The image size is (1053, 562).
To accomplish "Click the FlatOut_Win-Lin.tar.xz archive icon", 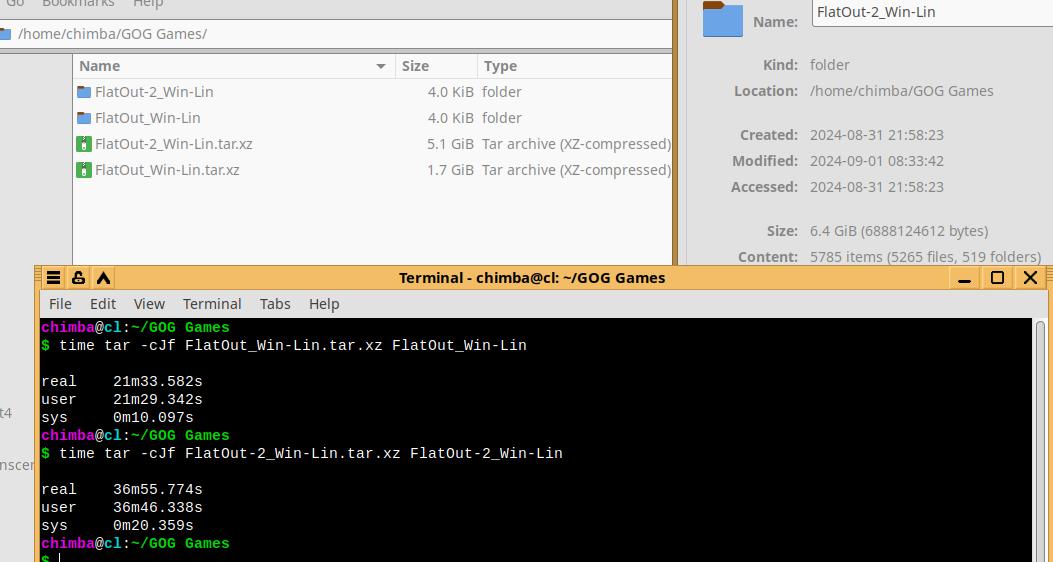I will pyautogui.click(x=83, y=170).
